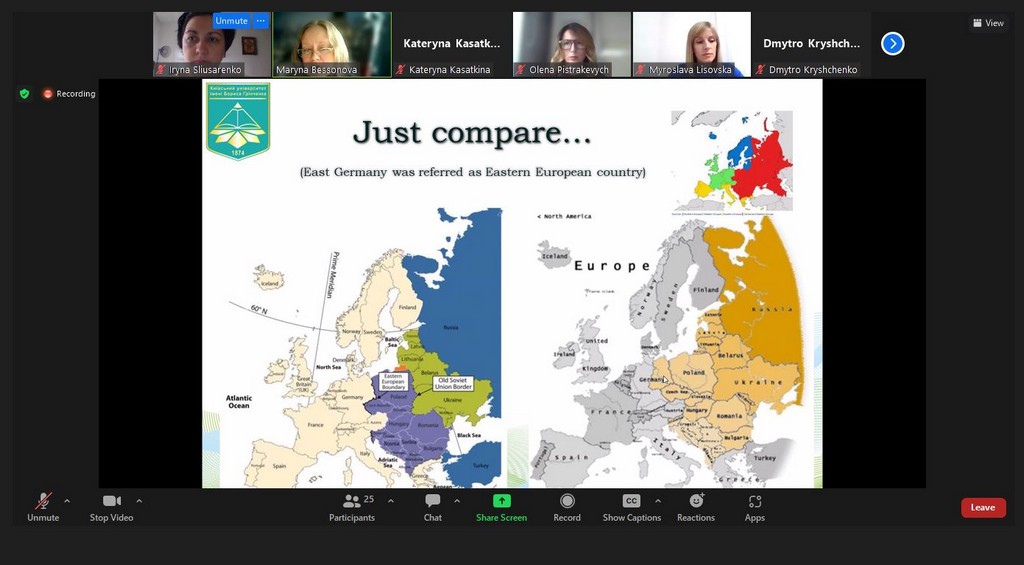
Task: Leave the meeting
Action: (x=983, y=507)
